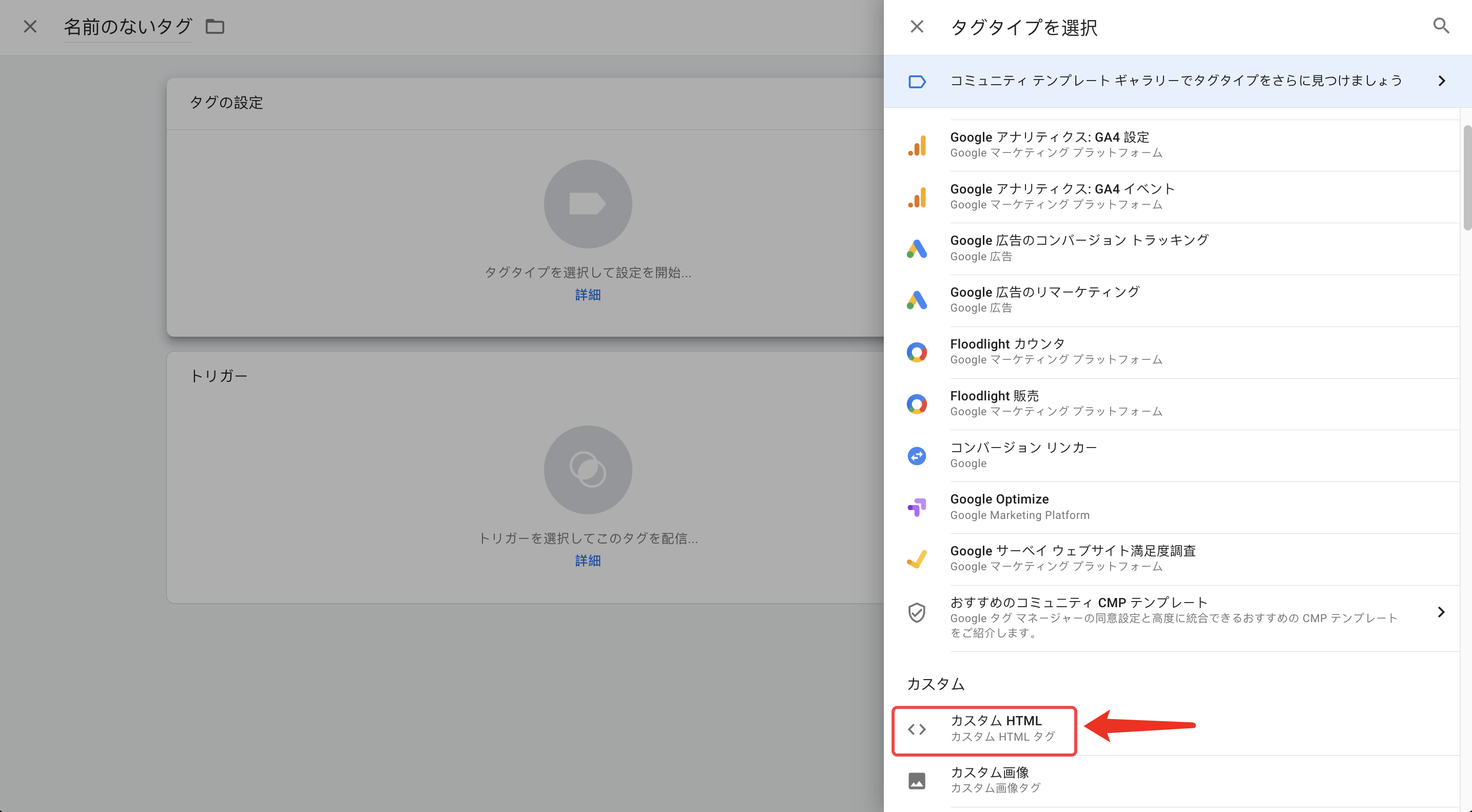Select GA4 イベント analytics icon
The image size is (1472, 812).
point(917,197)
